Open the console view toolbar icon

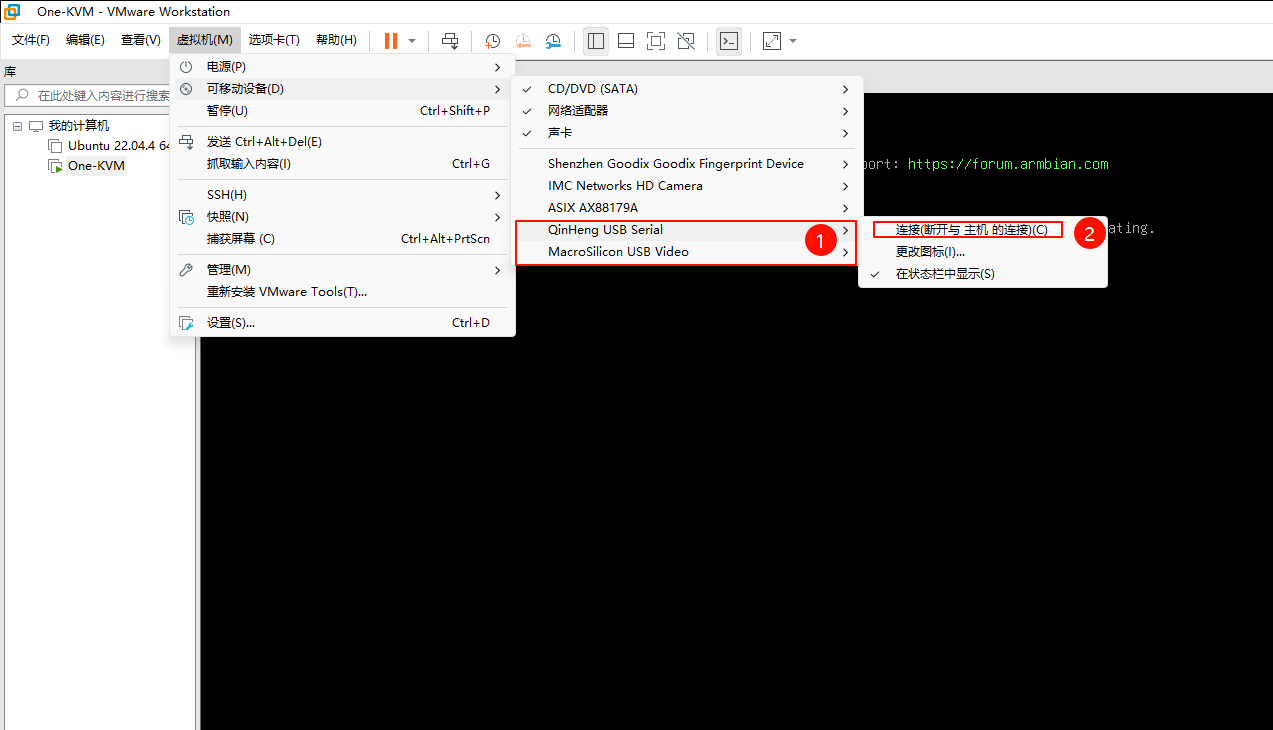pyautogui.click(x=729, y=41)
